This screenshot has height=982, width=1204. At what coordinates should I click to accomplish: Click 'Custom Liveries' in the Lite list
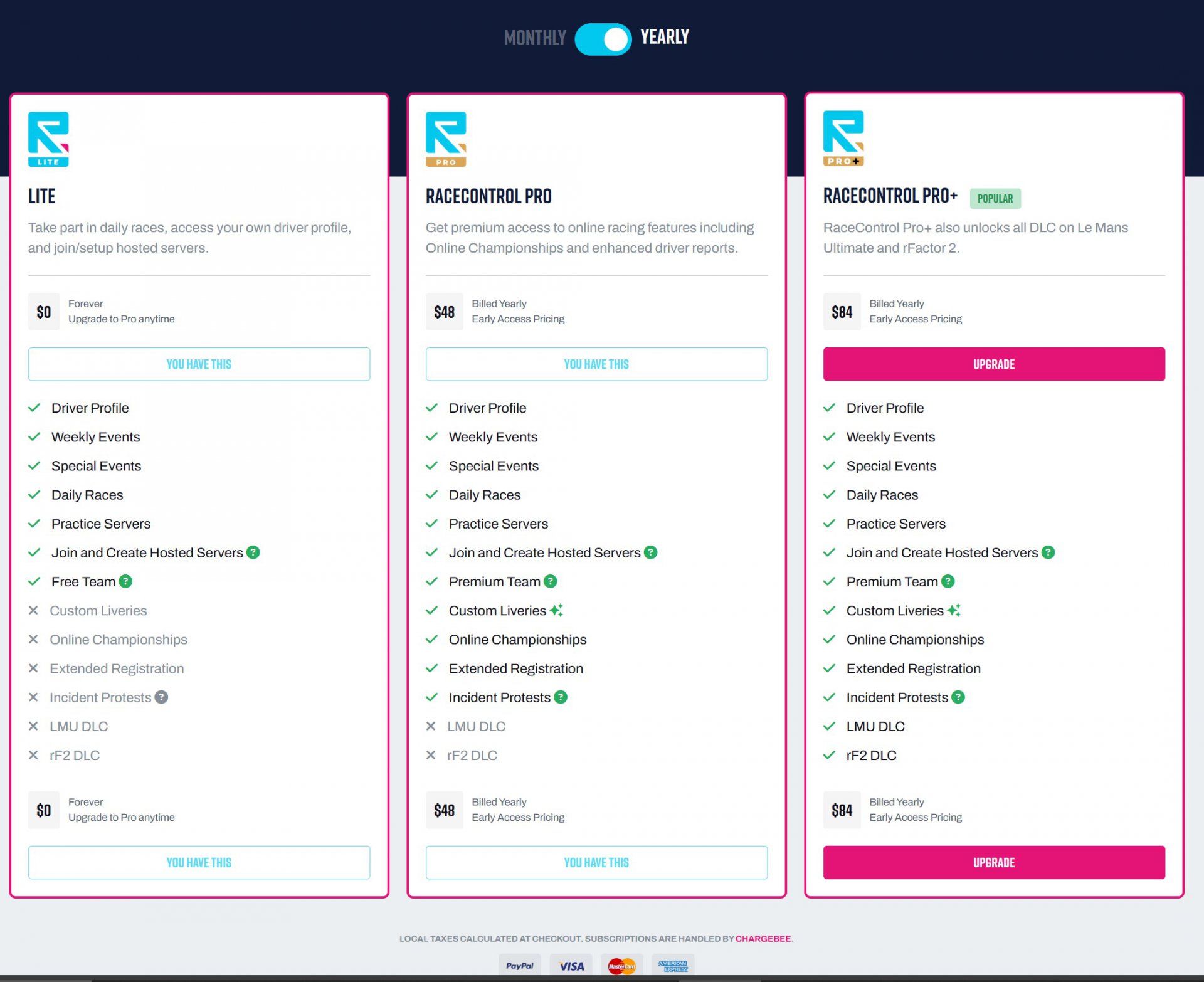pos(98,611)
